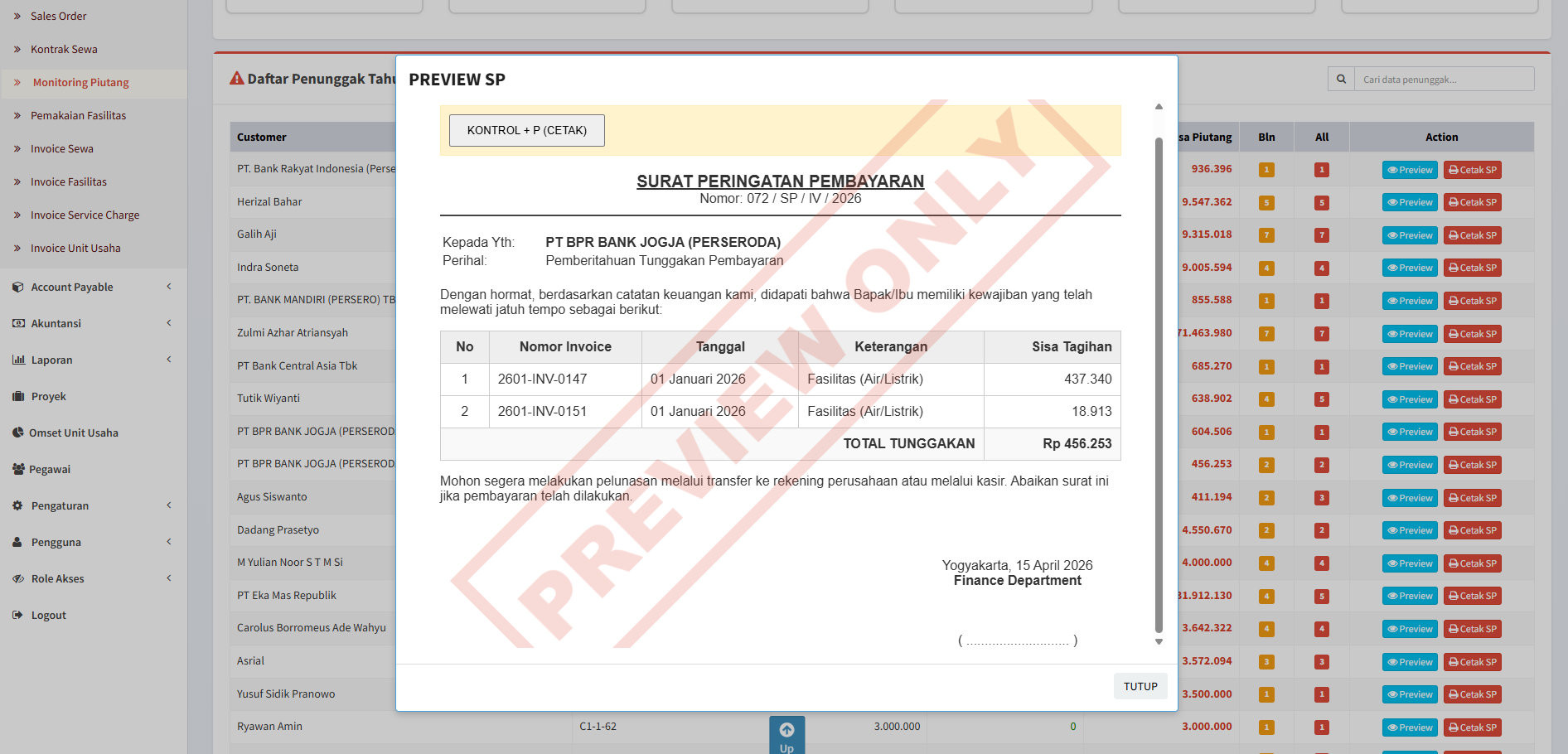The height and width of the screenshot is (754, 1568).
Task: Click the search magnifier icon
Action: (1341, 80)
